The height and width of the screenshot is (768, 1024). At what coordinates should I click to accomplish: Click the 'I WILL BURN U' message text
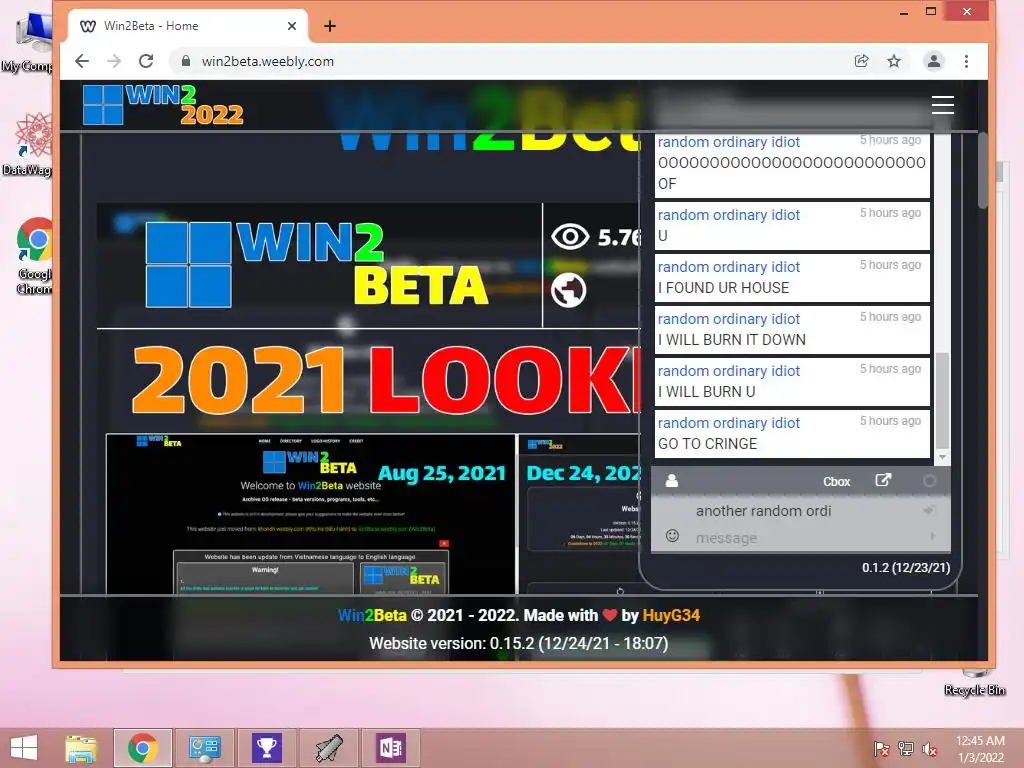point(707,392)
